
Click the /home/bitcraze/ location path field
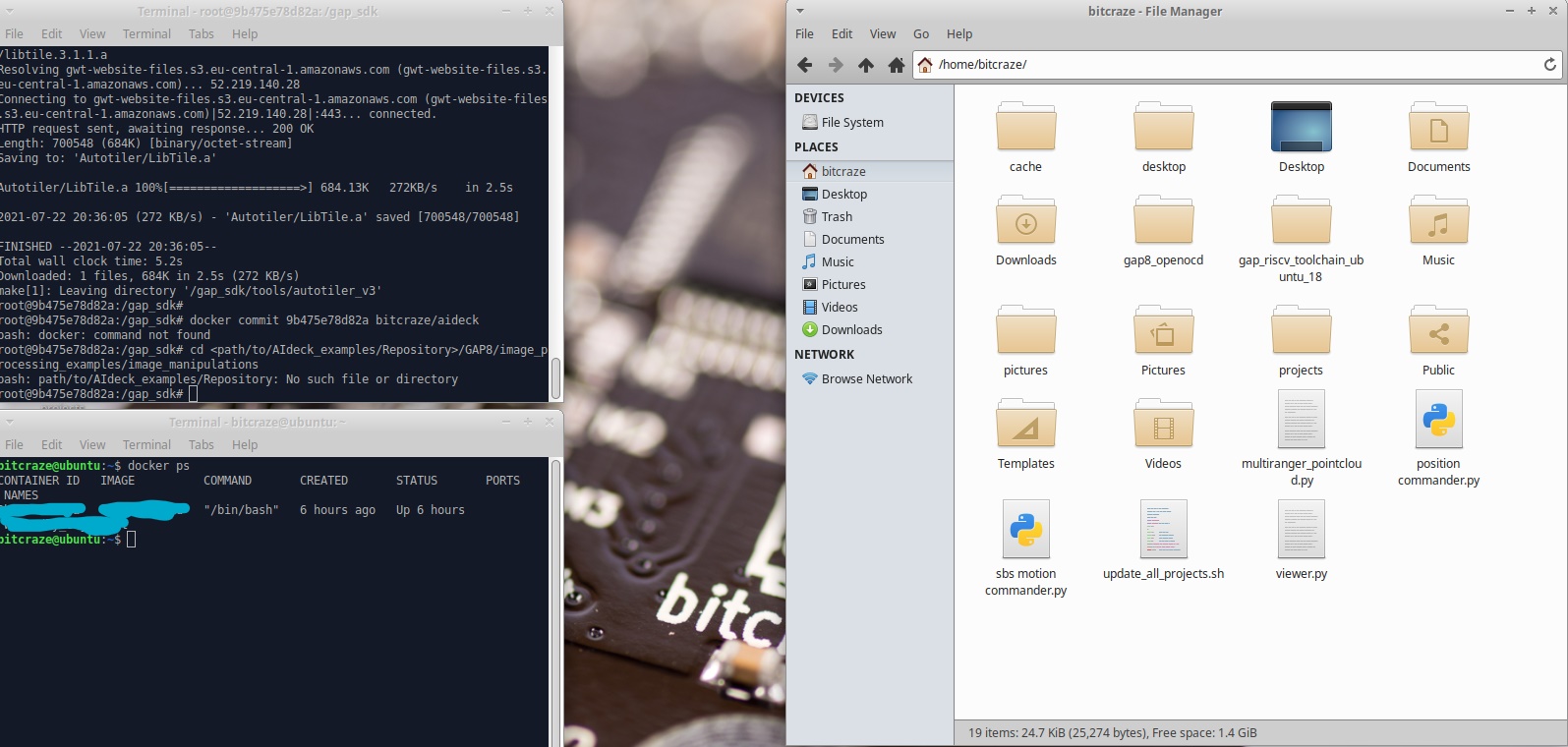point(1237,65)
